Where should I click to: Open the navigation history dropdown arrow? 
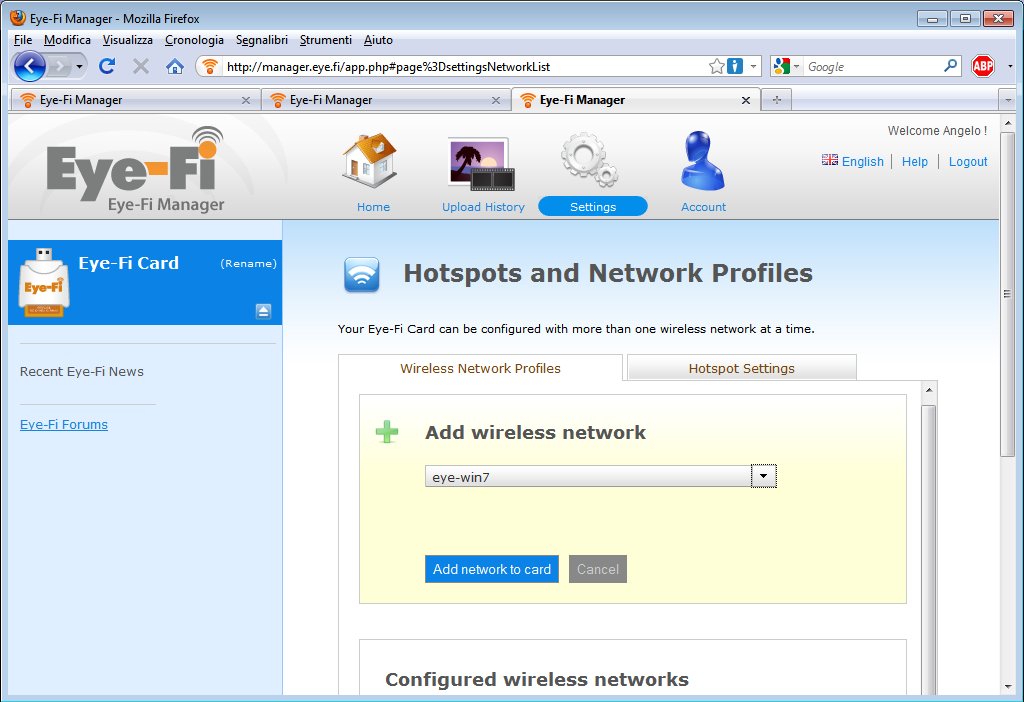tap(80, 66)
